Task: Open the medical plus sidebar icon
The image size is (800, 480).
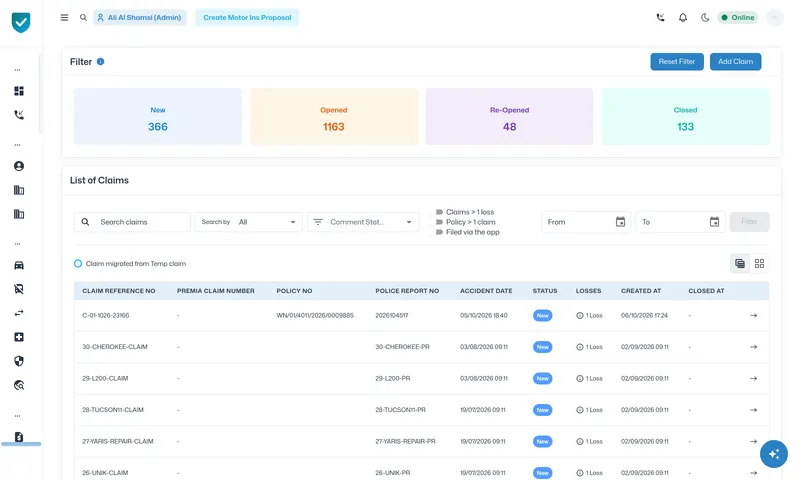Action: [x=19, y=337]
